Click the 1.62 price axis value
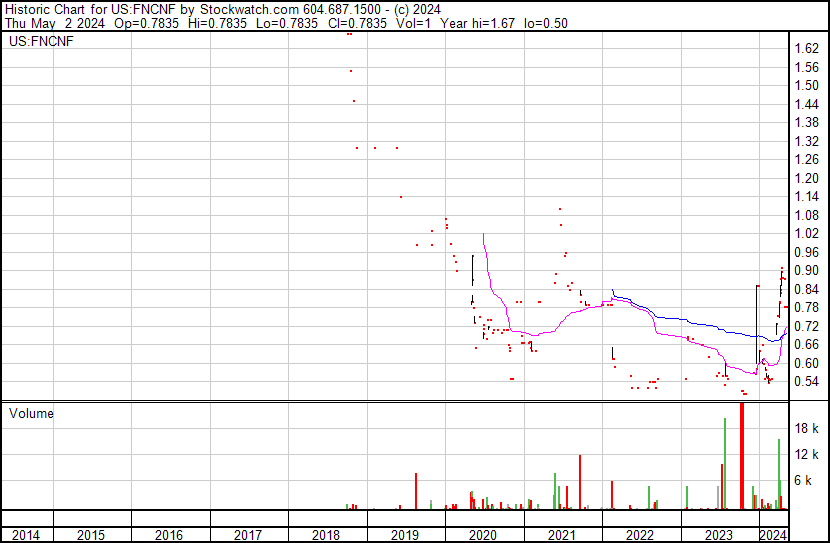Image resolution: width=830 pixels, height=543 pixels. [x=807, y=49]
